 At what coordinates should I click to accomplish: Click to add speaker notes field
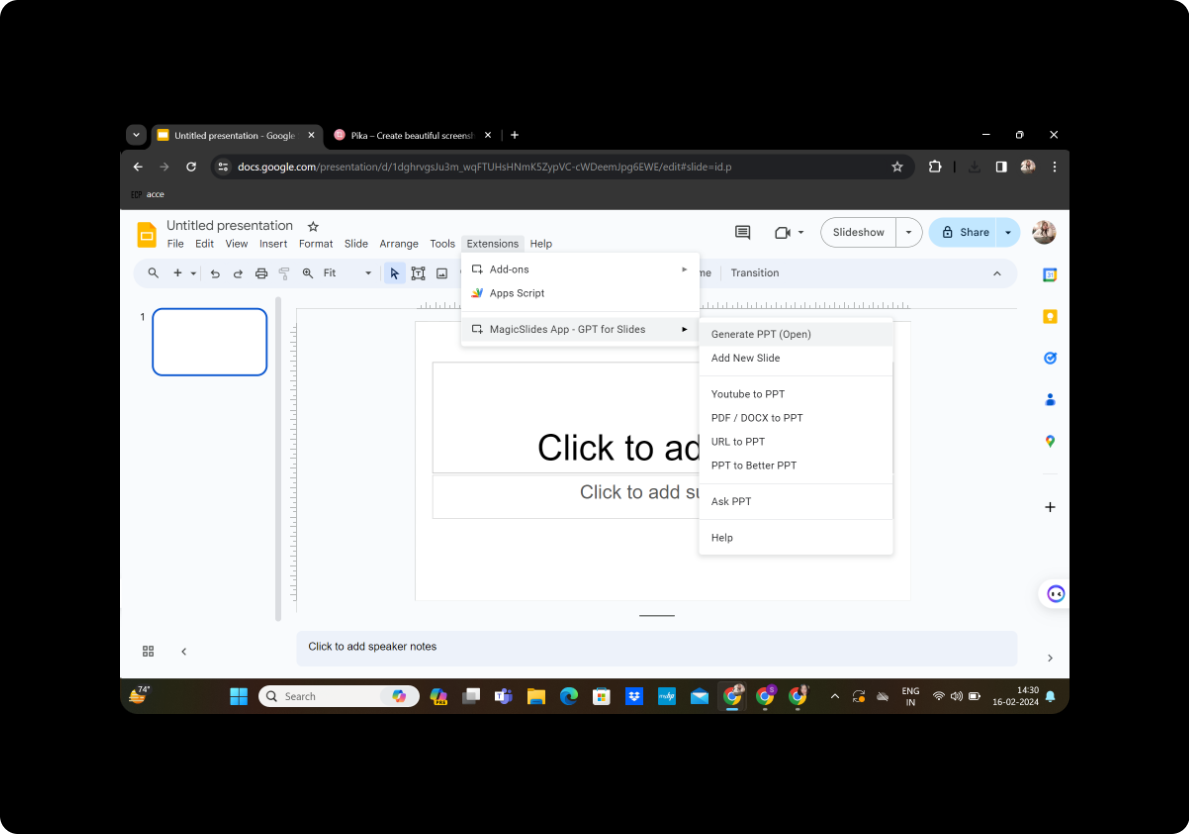pyautogui.click(x=657, y=648)
